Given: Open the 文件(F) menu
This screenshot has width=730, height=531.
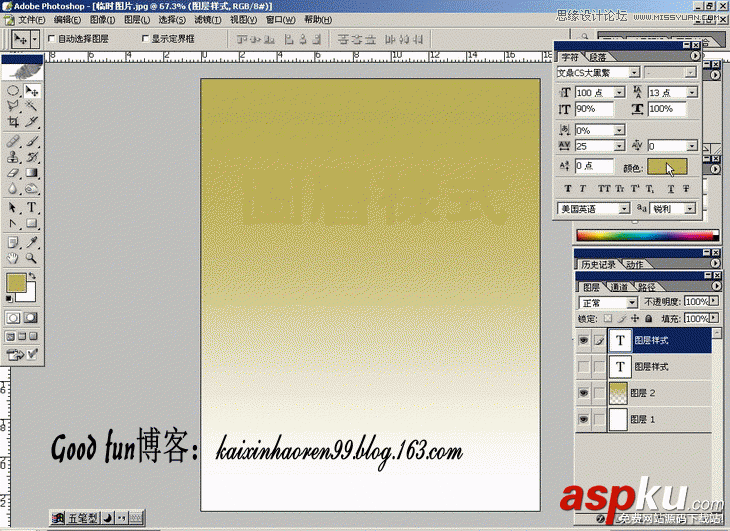Looking at the screenshot, I should coord(31,20).
